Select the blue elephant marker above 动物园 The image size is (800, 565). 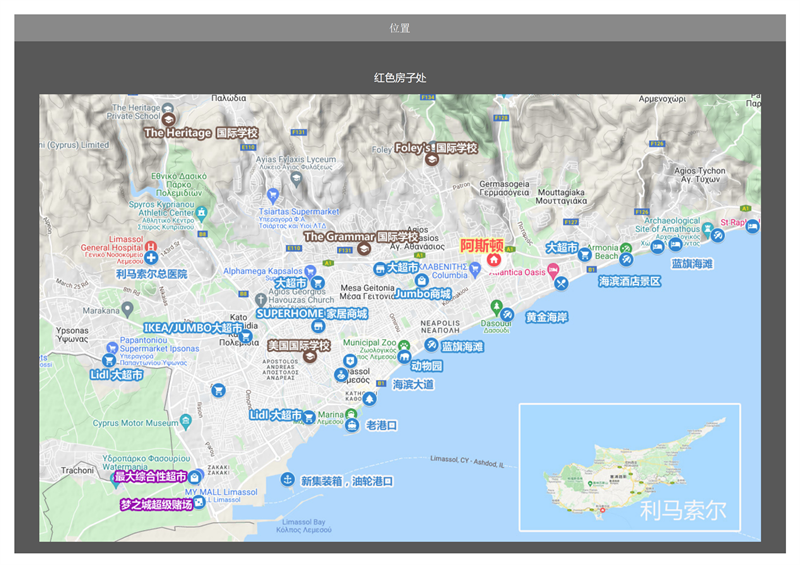[404, 357]
